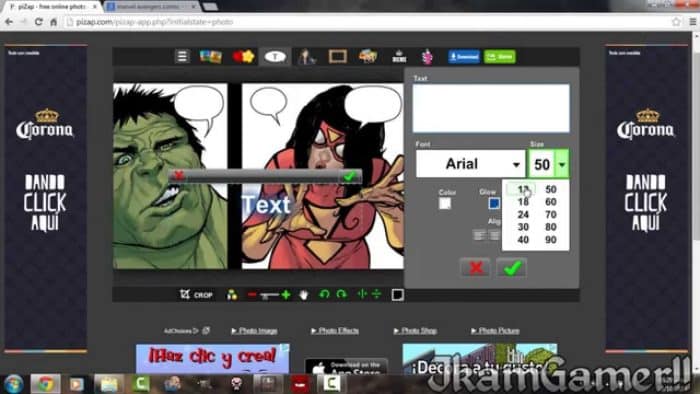The image size is (700, 394).
Task: Open the MEME tool icon
Action: click(x=399, y=57)
